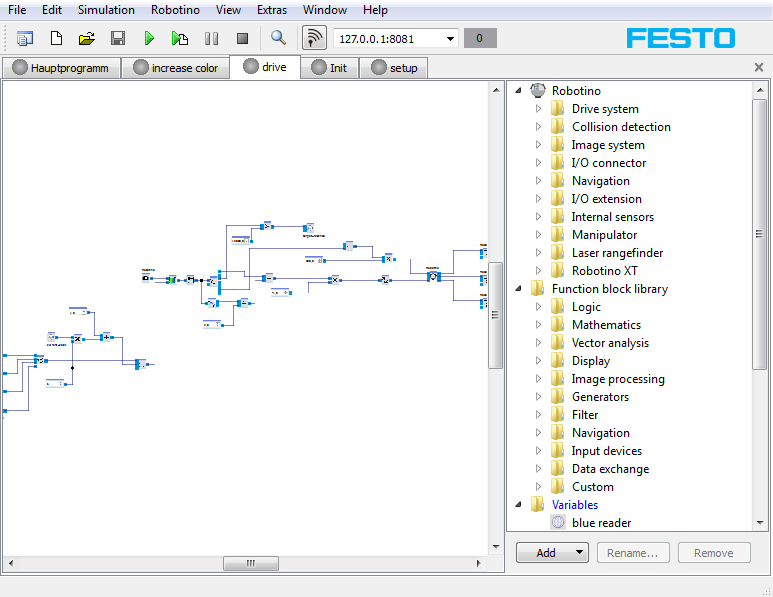Image resolution: width=773 pixels, height=597 pixels.
Task: Open the File menu
Action: (17, 10)
